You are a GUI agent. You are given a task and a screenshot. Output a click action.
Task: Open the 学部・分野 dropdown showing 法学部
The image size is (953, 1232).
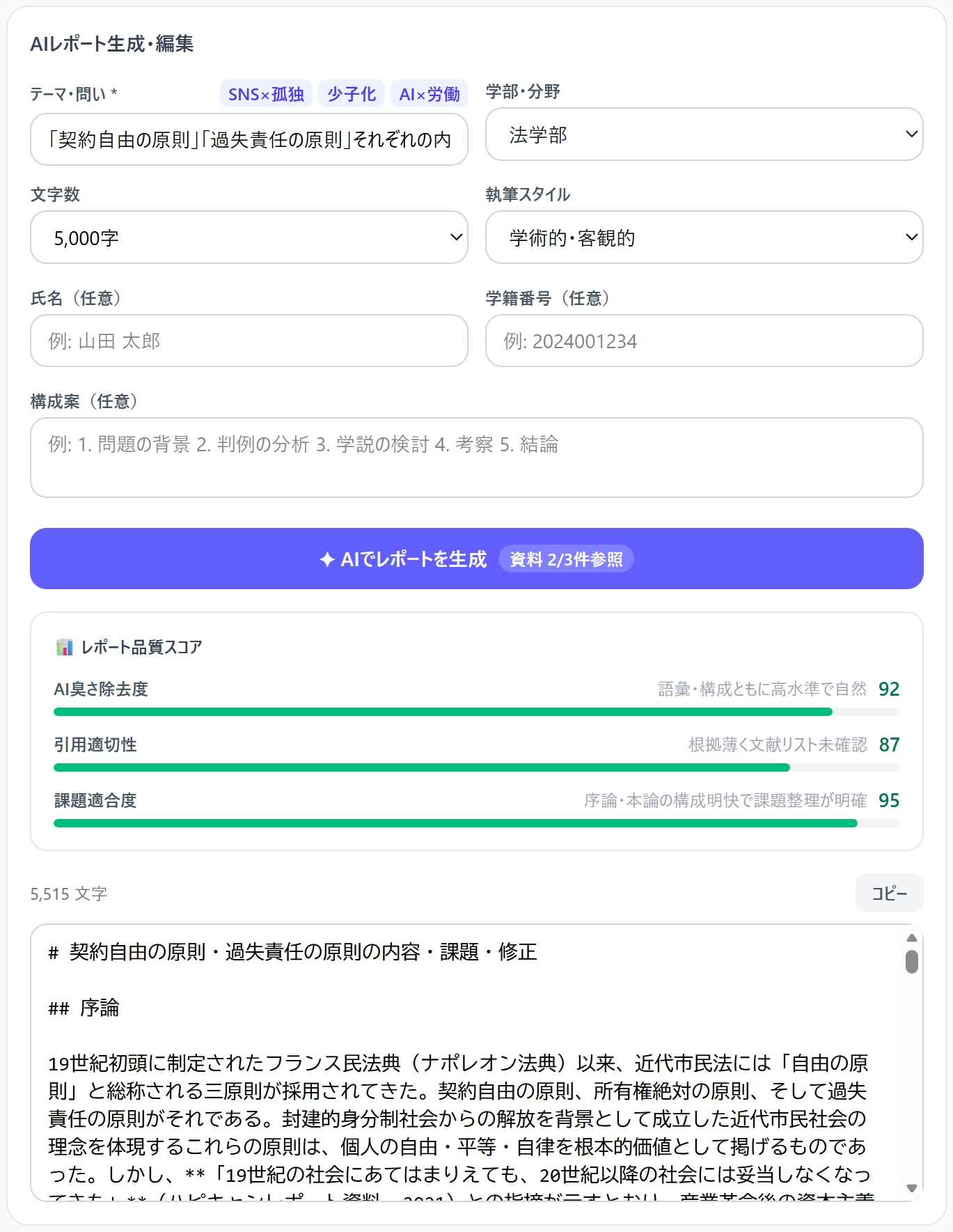(704, 134)
